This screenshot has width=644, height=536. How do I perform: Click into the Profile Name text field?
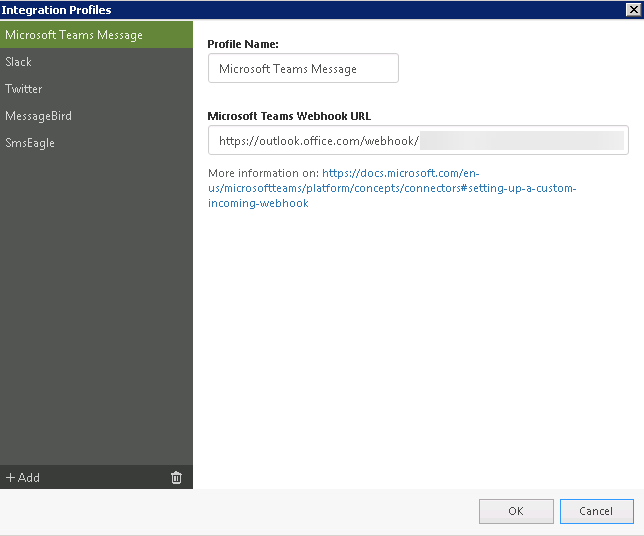(x=303, y=69)
